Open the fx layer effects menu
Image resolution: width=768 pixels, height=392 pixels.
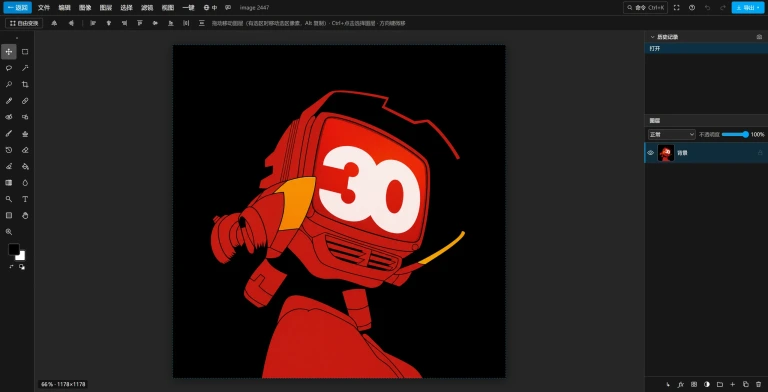click(x=681, y=385)
